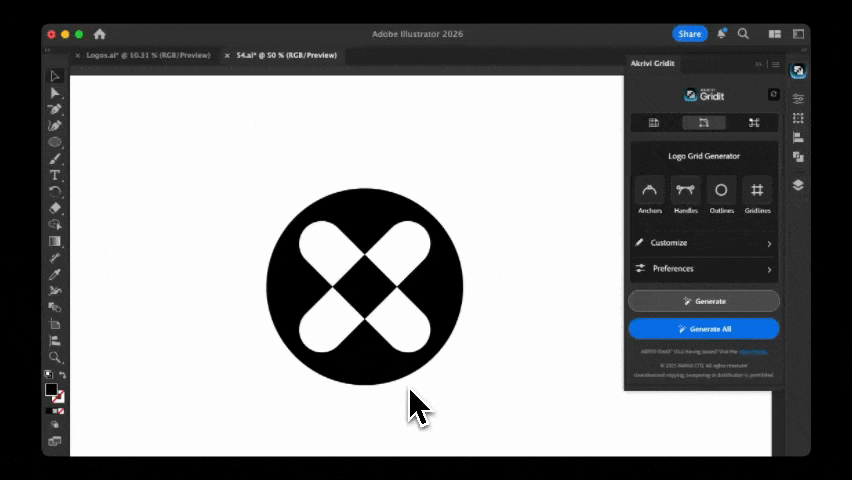This screenshot has width=852, height=480.
Task: Select the Shape Builder tool
Action: click(55, 225)
